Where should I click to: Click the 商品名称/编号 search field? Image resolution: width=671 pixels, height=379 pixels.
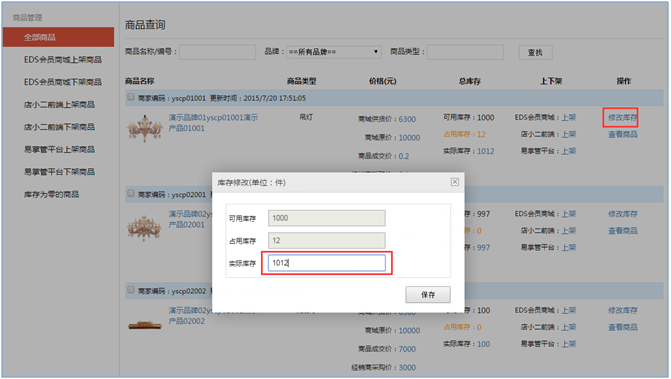[x=217, y=52]
